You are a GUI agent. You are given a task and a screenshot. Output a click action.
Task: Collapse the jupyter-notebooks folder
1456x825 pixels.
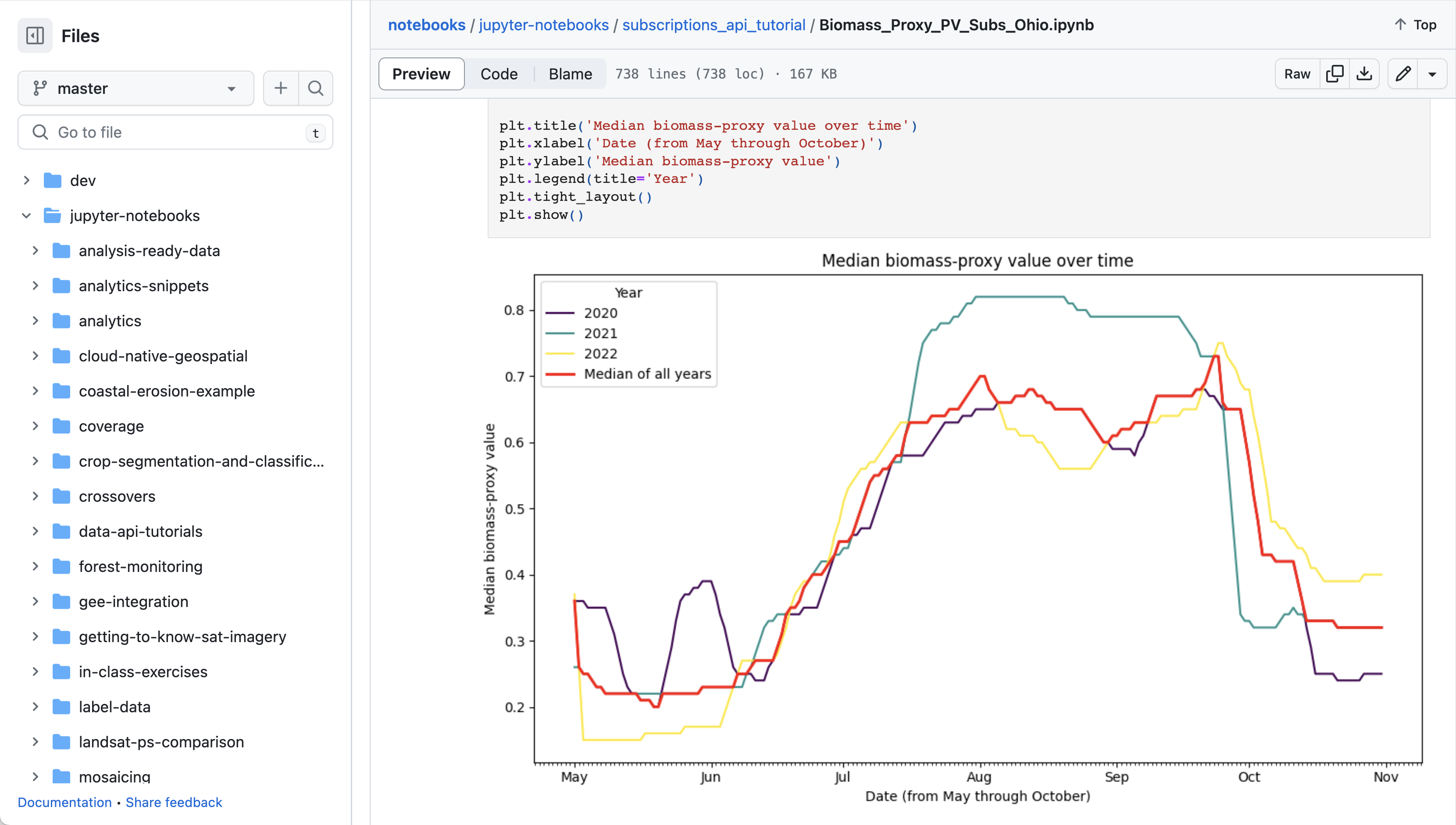[25, 215]
